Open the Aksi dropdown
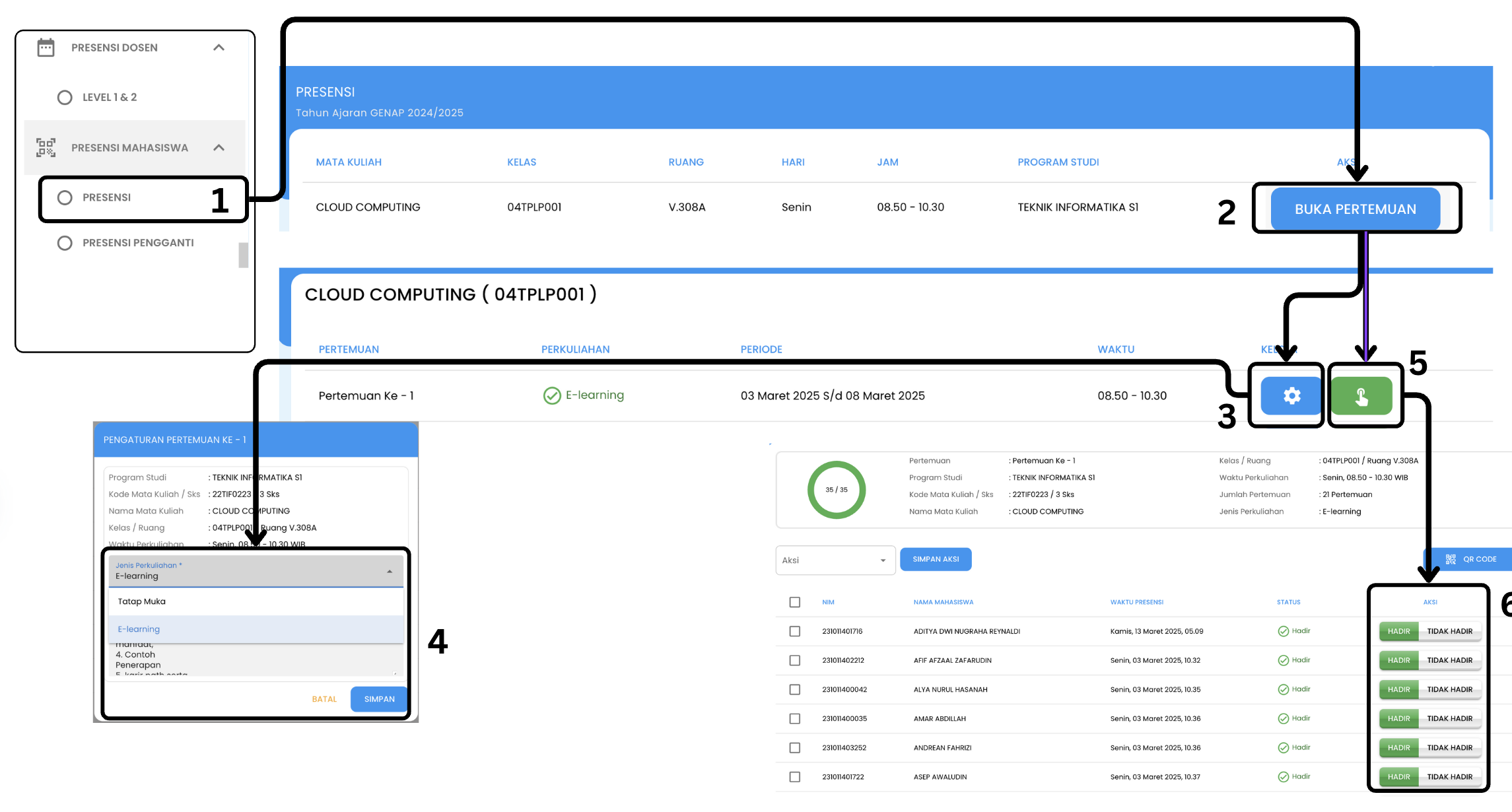The image size is (1512, 812). pos(835,560)
